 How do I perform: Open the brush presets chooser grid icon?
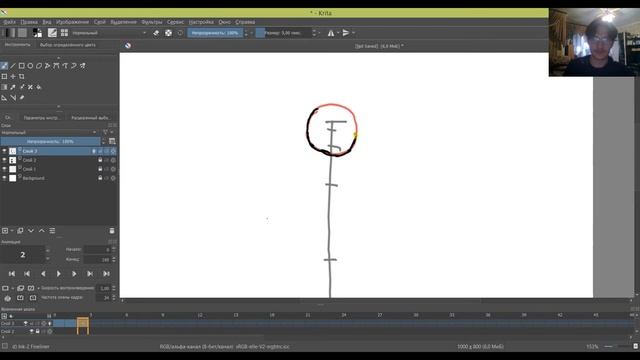(x=64, y=33)
